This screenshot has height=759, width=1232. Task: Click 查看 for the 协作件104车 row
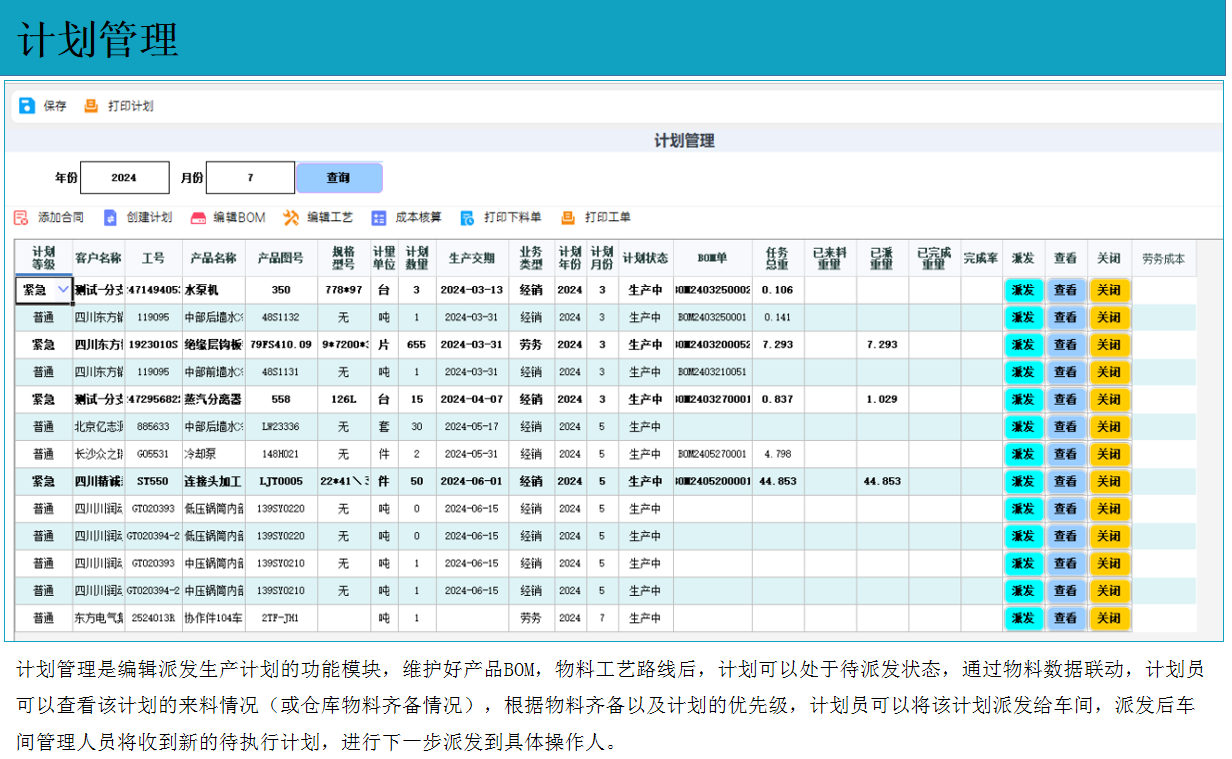pos(1066,618)
